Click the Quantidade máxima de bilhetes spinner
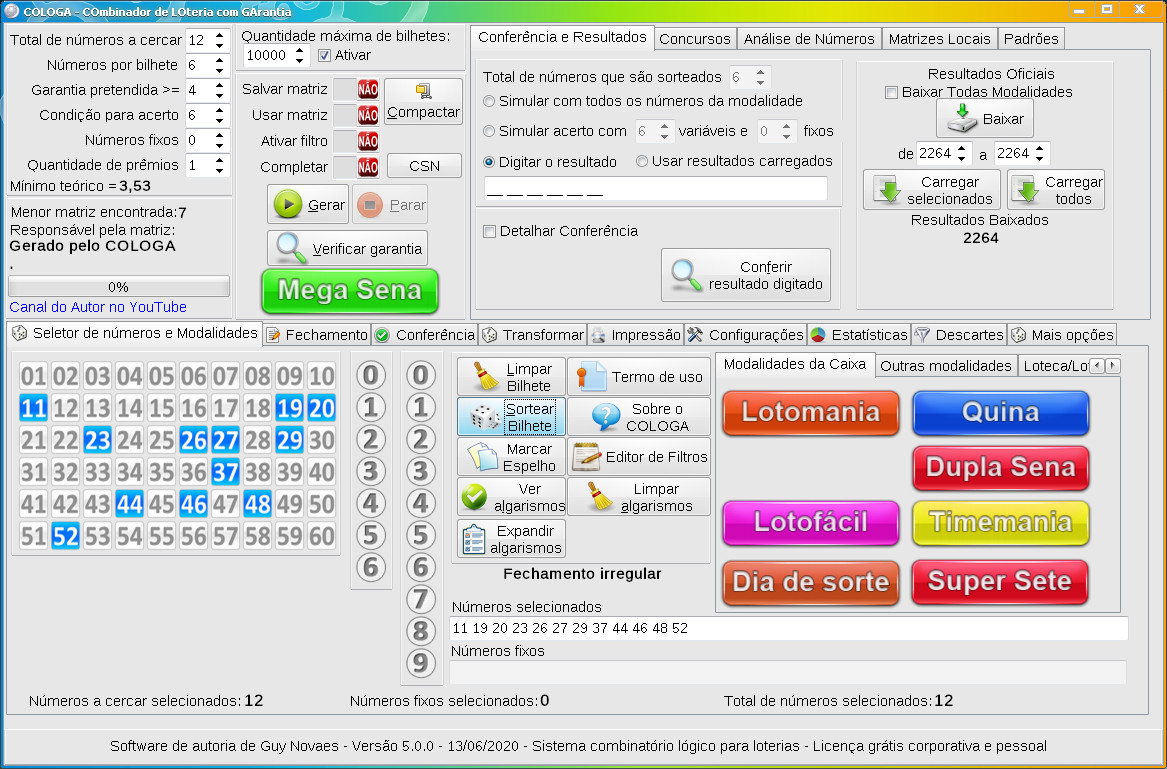1167x769 pixels. point(276,55)
